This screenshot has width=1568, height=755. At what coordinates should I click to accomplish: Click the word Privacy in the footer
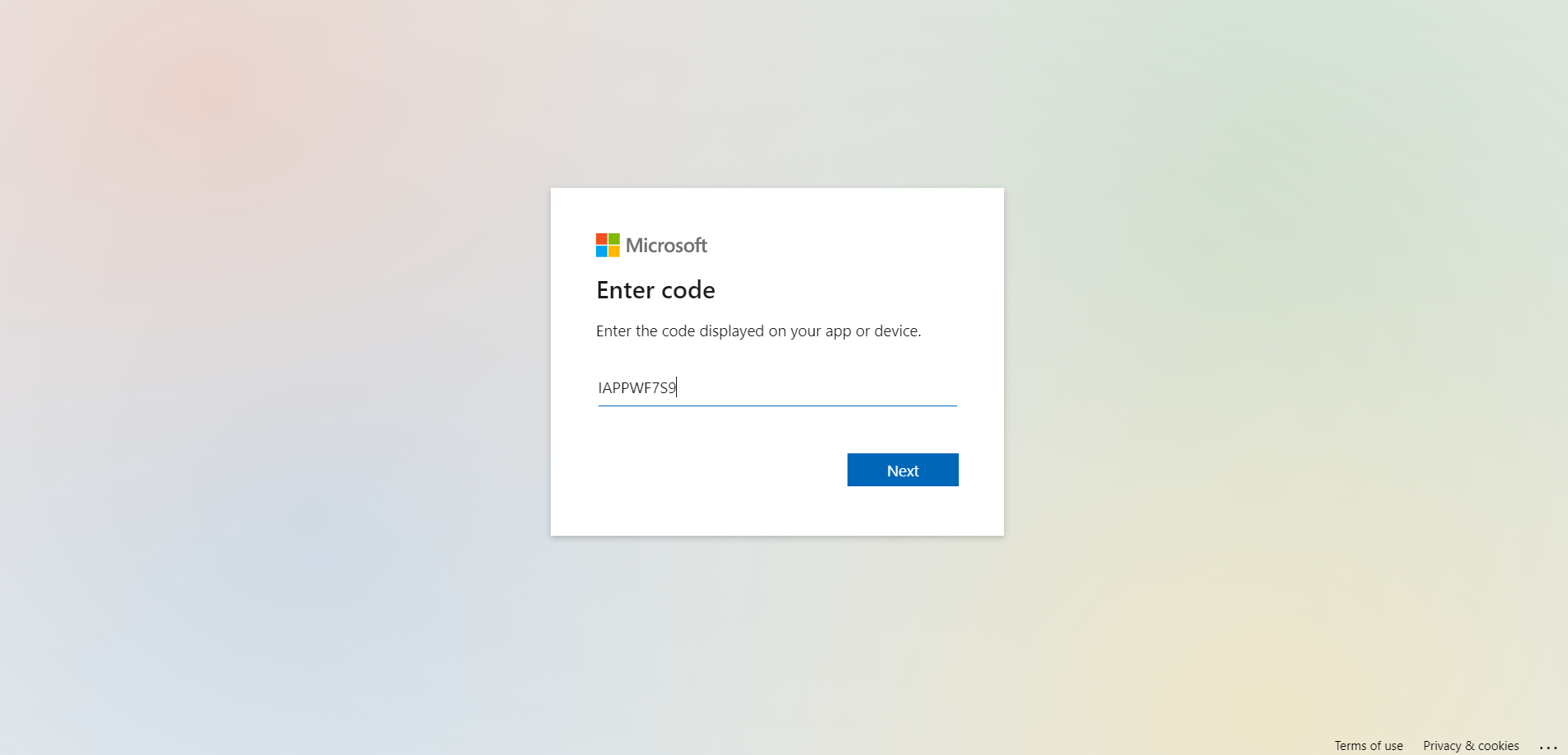click(1442, 746)
